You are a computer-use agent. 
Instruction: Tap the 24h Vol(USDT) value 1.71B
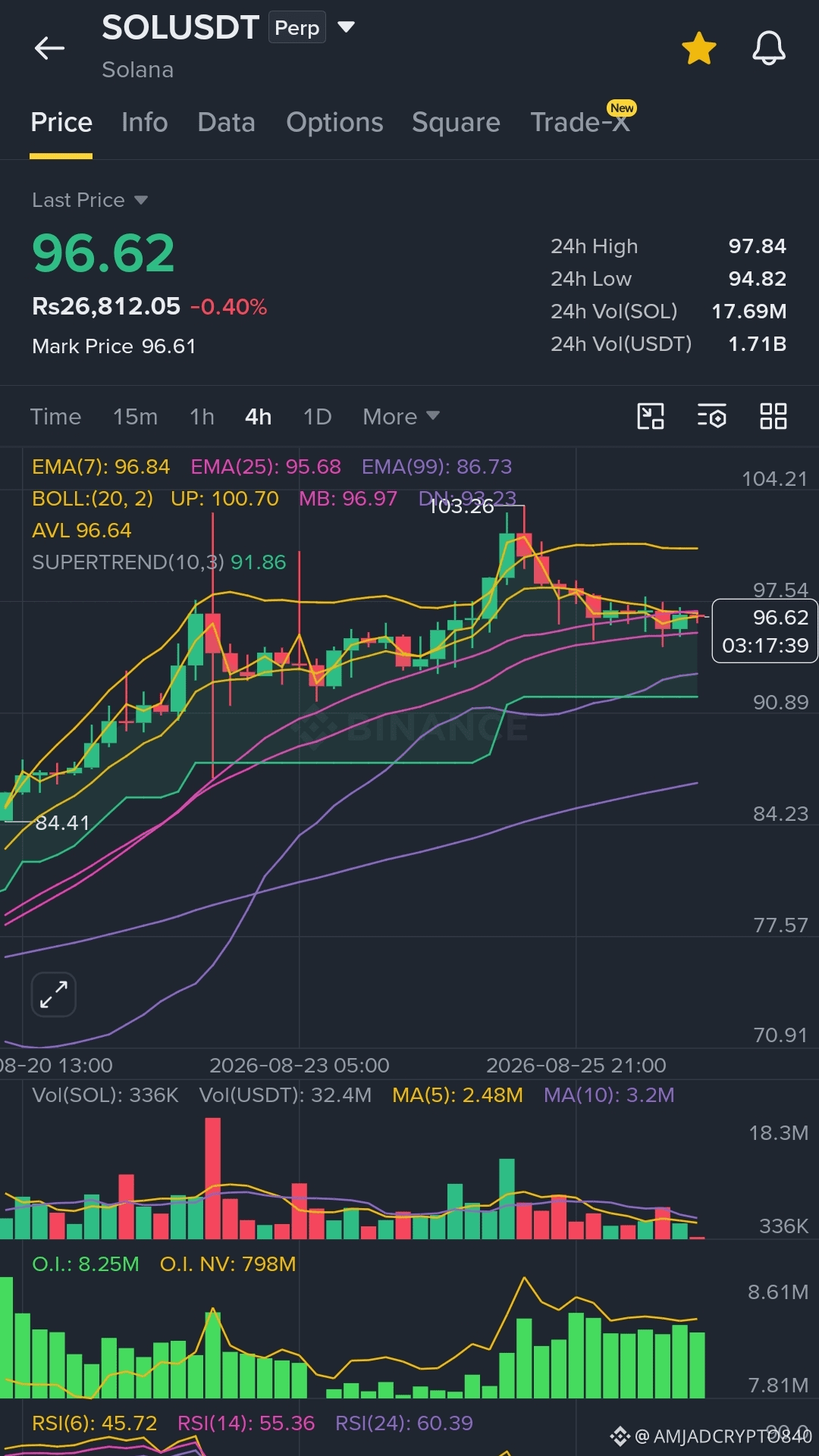(x=757, y=344)
